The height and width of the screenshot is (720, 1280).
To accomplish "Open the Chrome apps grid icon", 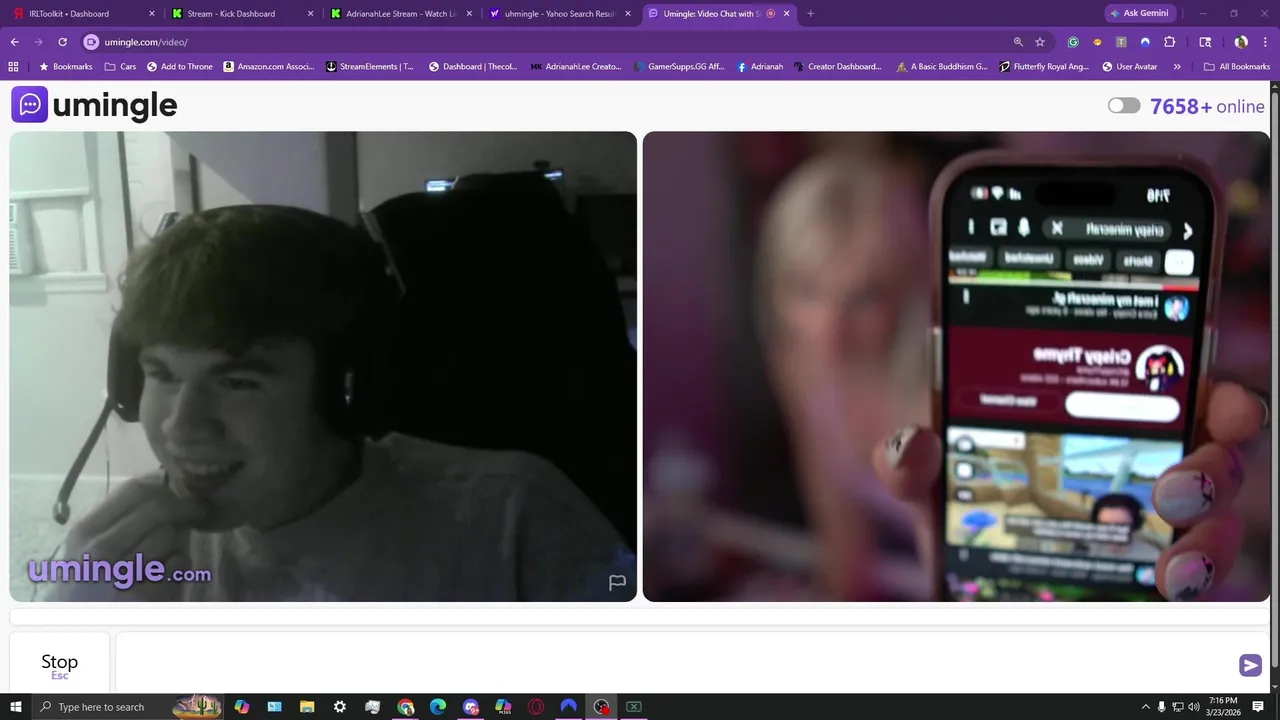I will [13, 67].
